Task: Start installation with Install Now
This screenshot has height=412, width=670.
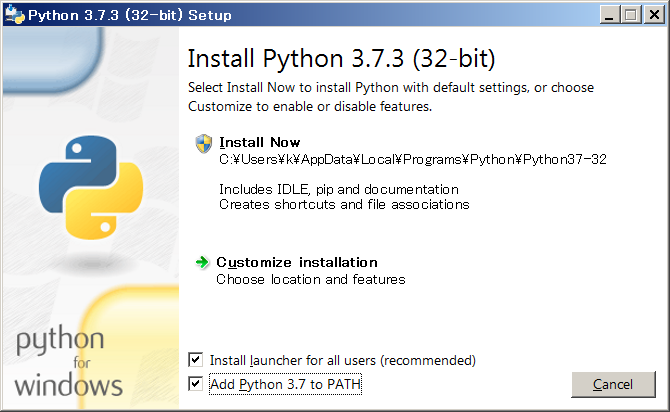Action: click(x=259, y=142)
